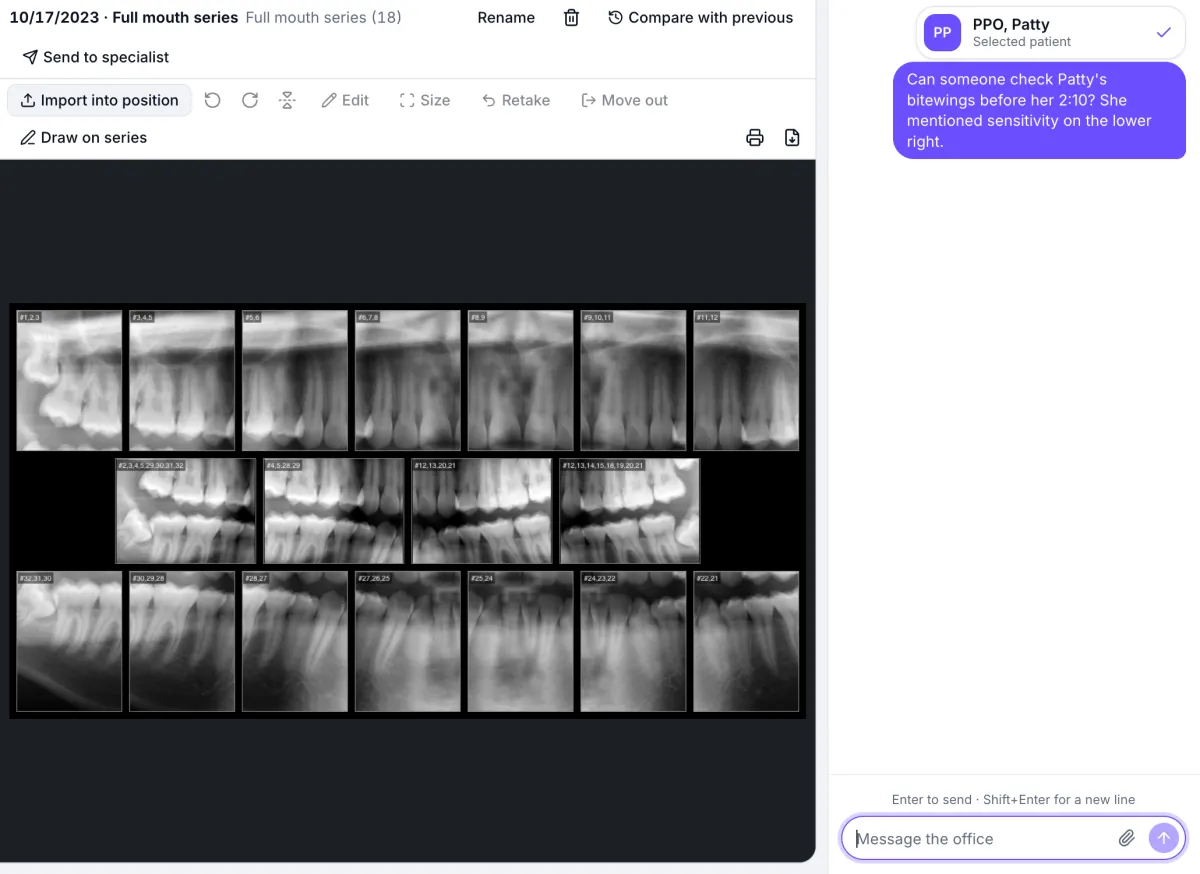The height and width of the screenshot is (874, 1200).
Task: Click the Full mouth series (18) label
Action: pyautogui.click(x=323, y=18)
